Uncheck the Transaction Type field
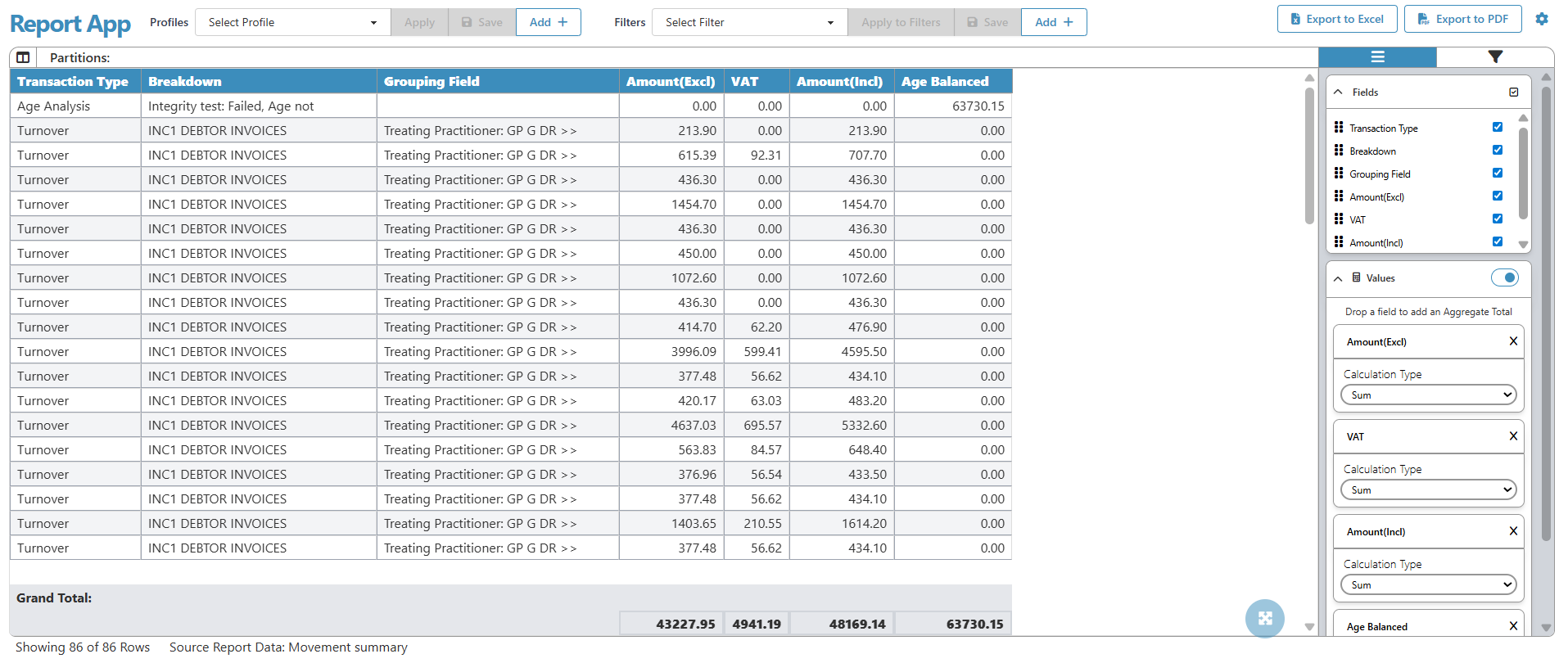This screenshot has width=1568, height=663. (x=1498, y=127)
